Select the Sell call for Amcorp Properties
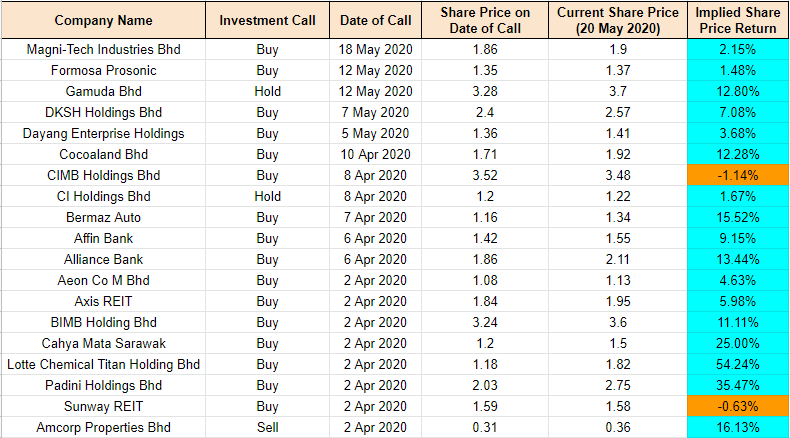Image resolution: width=790 pixels, height=438 pixels. (x=266, y=427)
